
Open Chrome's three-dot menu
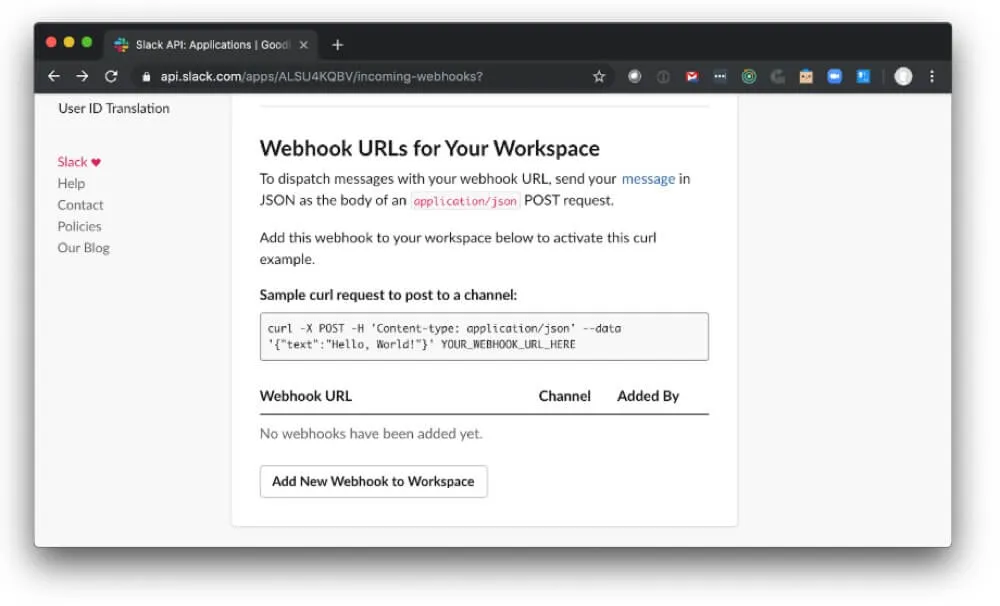(932, 75)
